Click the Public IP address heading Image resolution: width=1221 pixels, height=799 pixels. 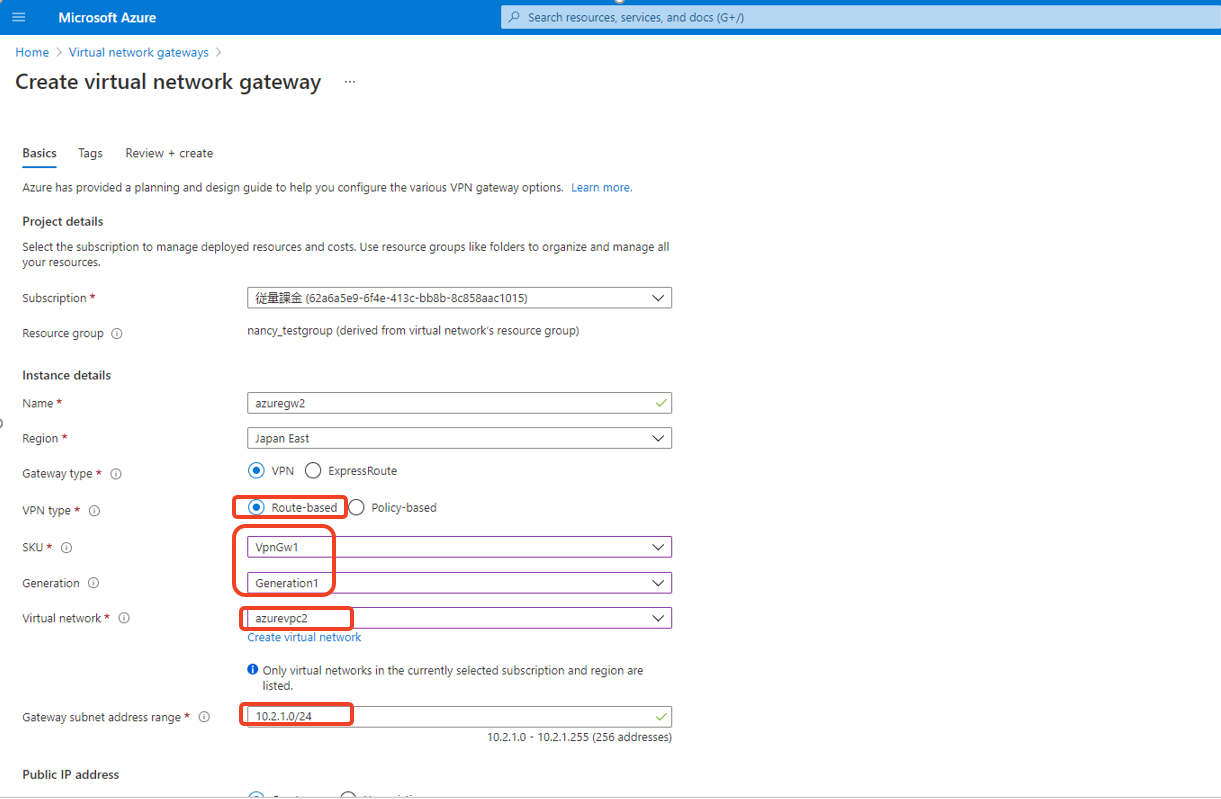(70, 774)
